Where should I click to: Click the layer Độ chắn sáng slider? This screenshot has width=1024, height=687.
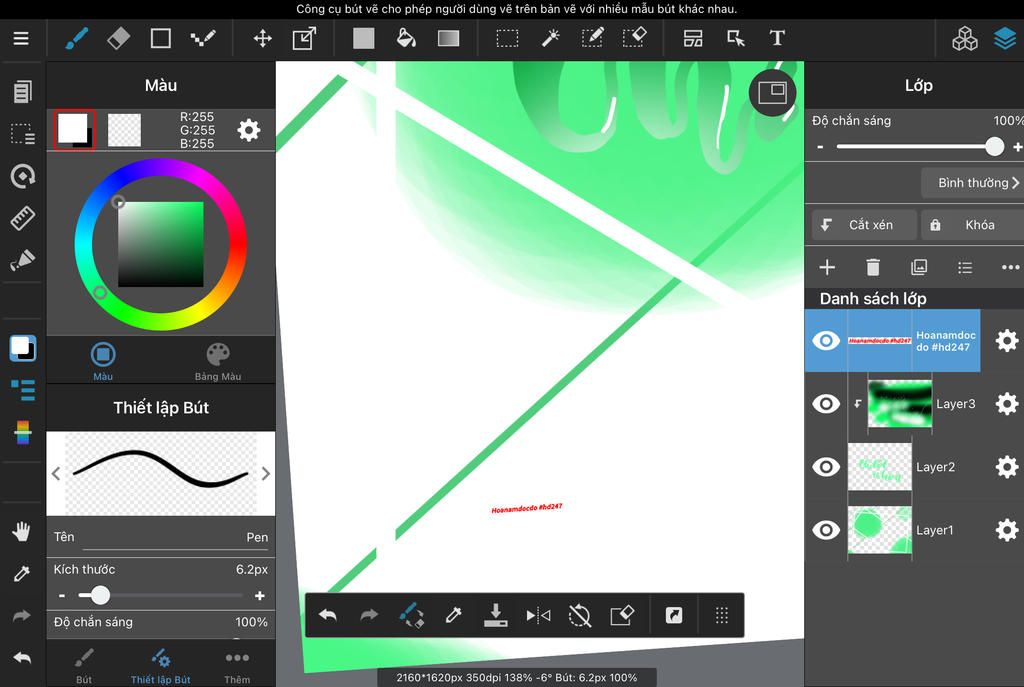[x=919, y=146]
